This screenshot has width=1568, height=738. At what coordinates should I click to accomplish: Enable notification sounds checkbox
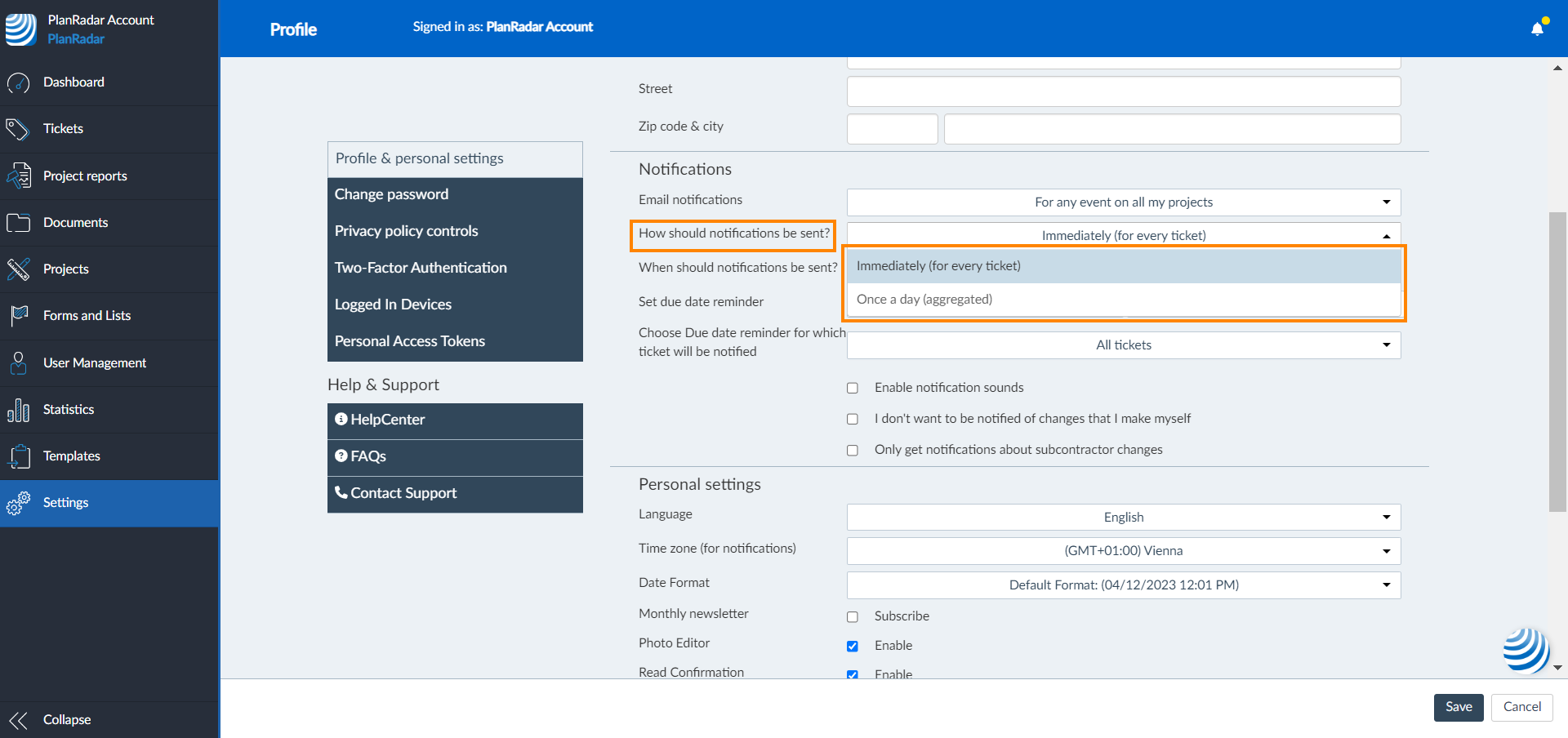click(x=853, y=388)
